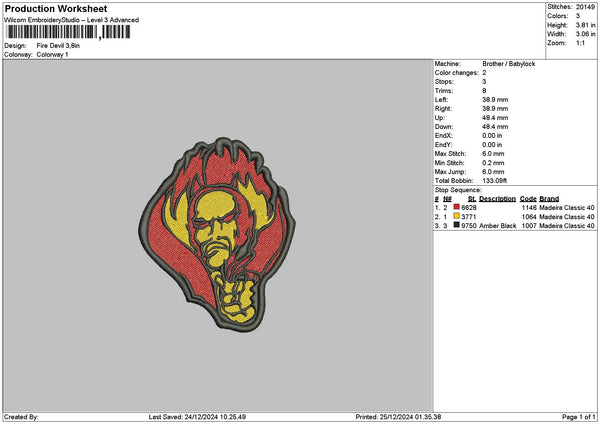Click the 'St.' column header

click(471, 199)
